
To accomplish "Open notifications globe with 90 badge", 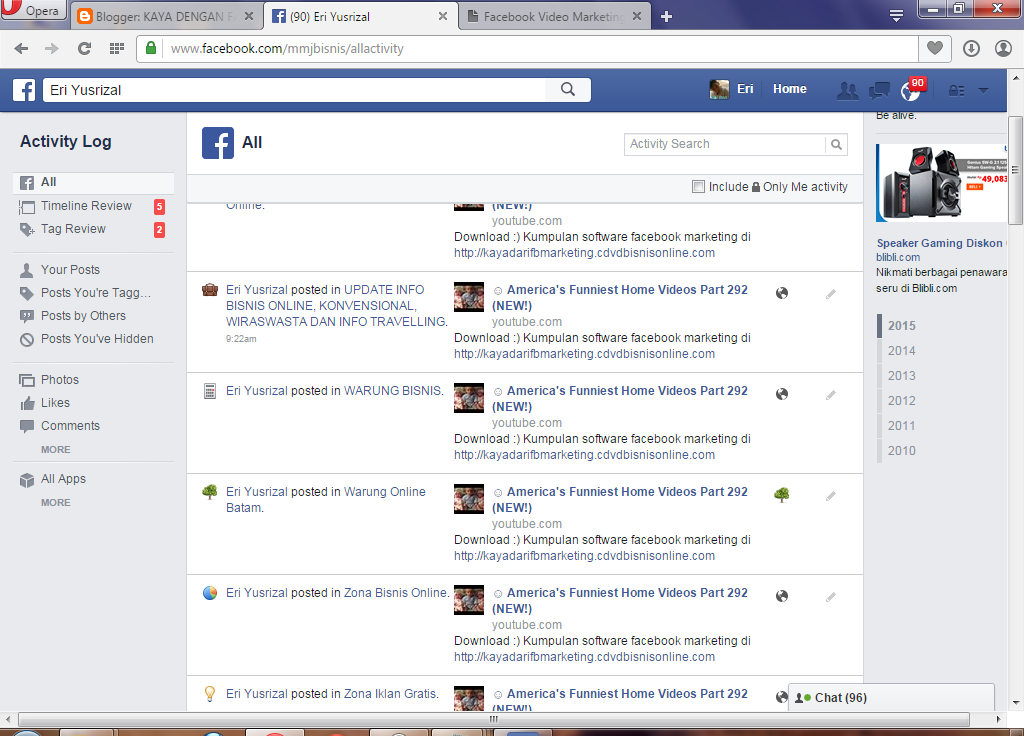I will [912, 89].
